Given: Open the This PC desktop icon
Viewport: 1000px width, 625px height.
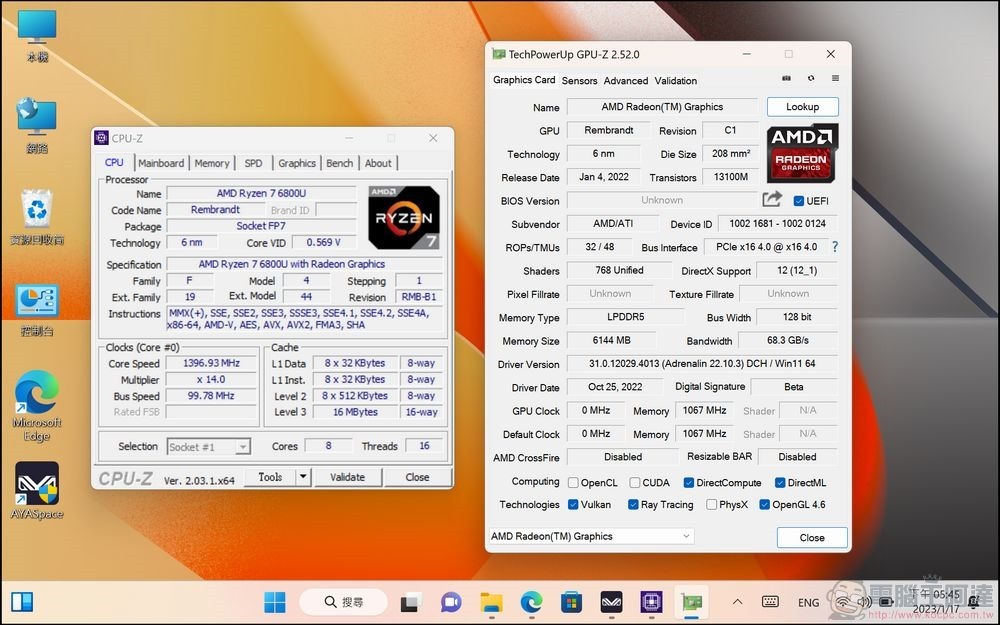Looking at the screenshot, I should click(x=37, y=35).
